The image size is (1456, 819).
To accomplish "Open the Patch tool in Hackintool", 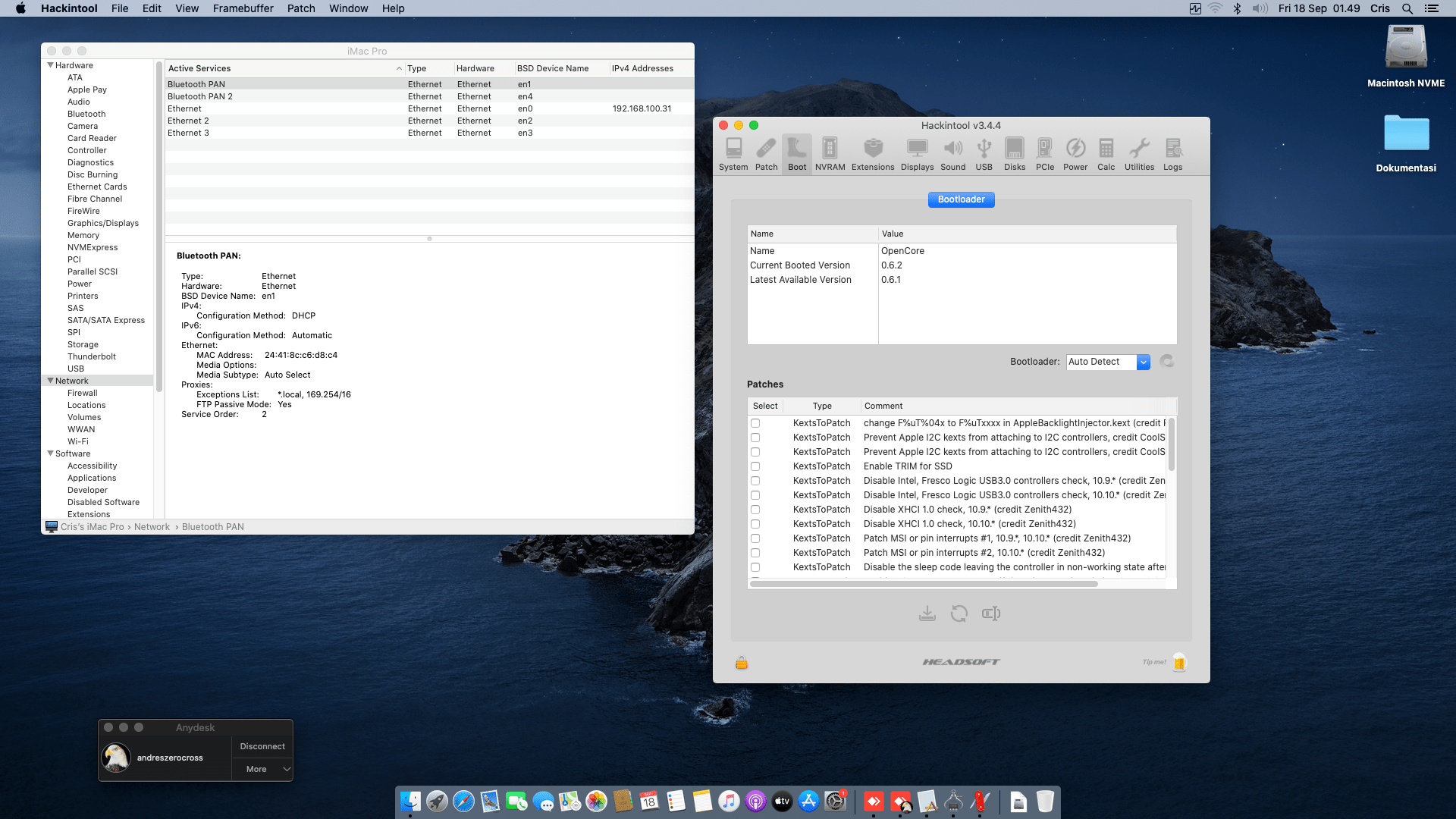I will (766, 155).
